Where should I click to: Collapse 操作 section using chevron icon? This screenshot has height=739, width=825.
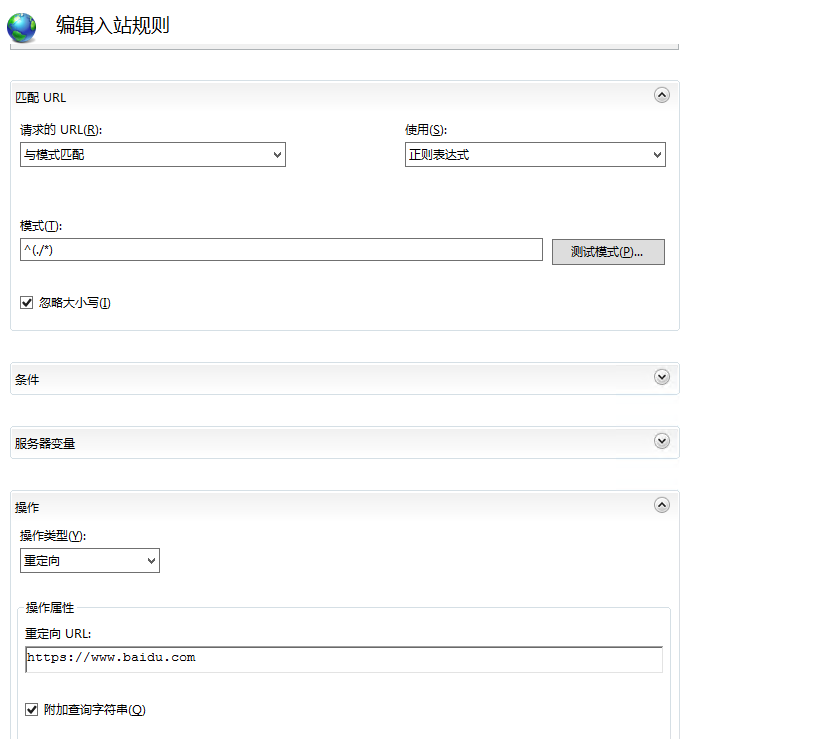click(x=661, y=505)
